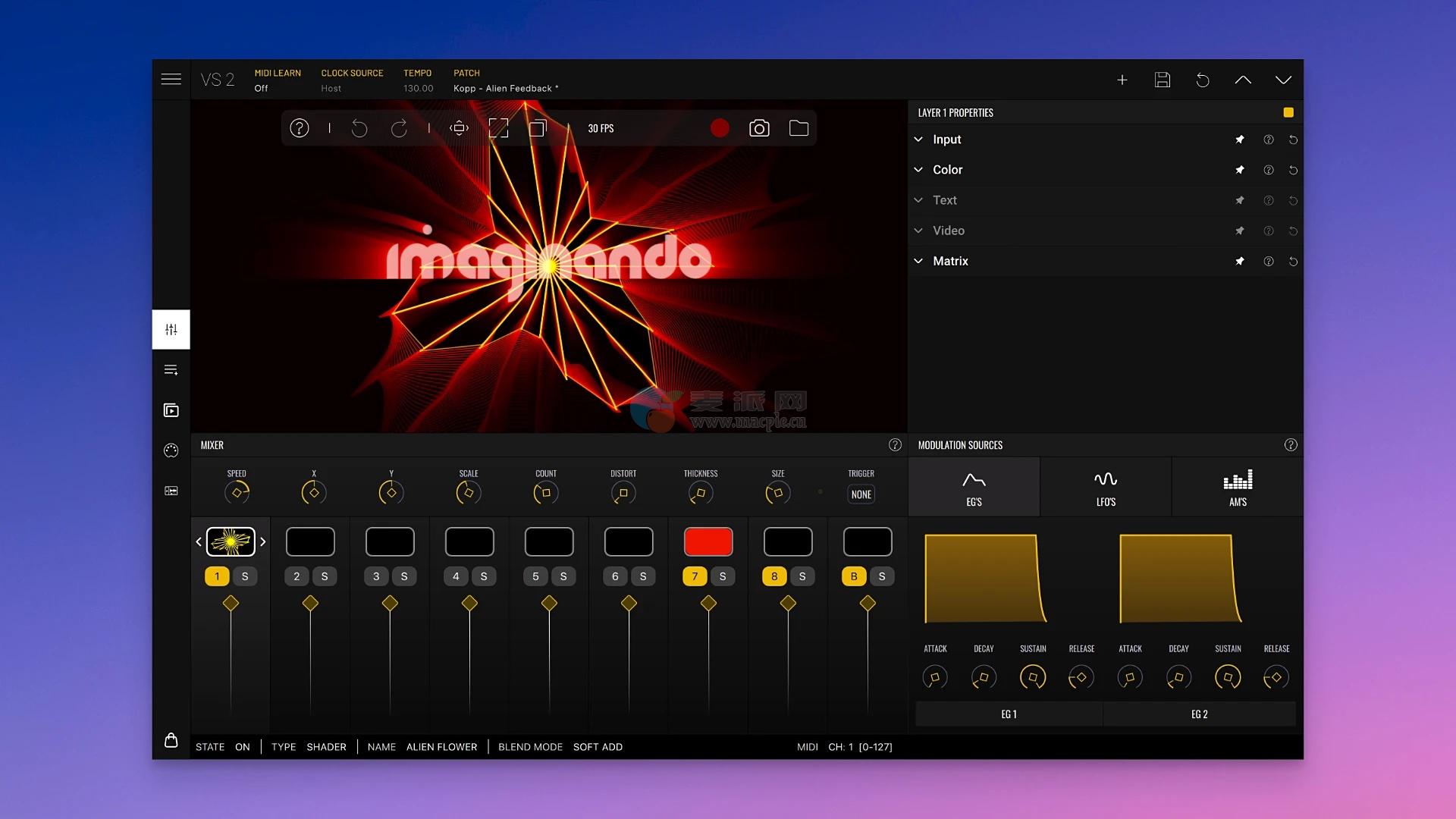Screen dimensions: 1456x819
Task: Click the layer 1 fader handle
Action: click(x=231, y=604)
